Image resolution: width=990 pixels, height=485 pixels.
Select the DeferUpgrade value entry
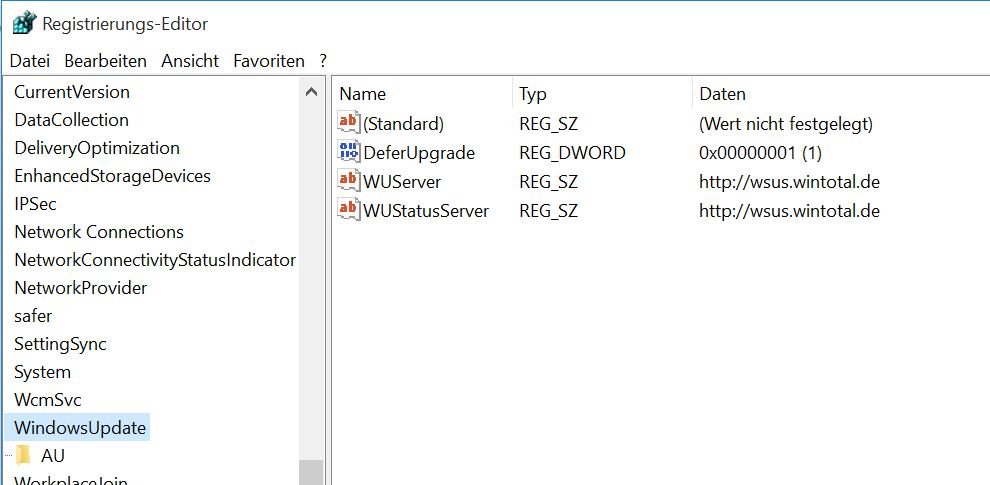(x=418, y=153)
